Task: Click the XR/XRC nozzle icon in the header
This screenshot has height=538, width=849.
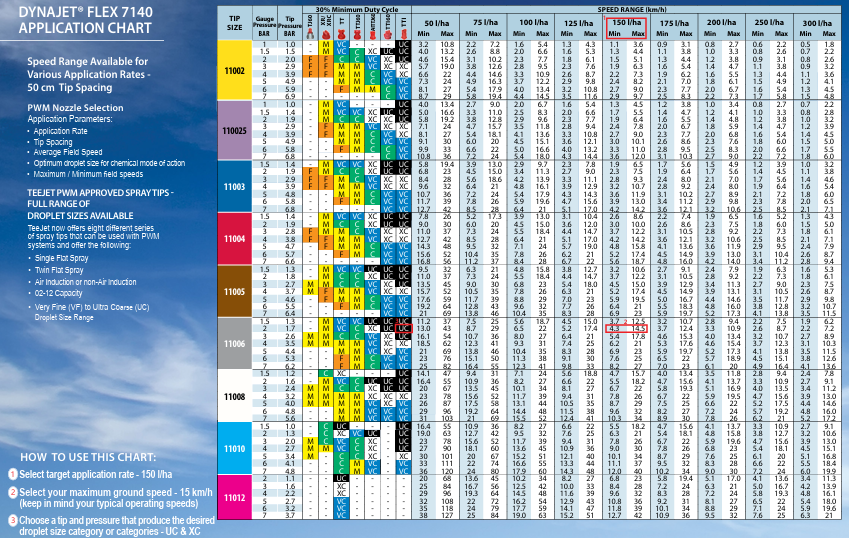Action: [326, 34]
